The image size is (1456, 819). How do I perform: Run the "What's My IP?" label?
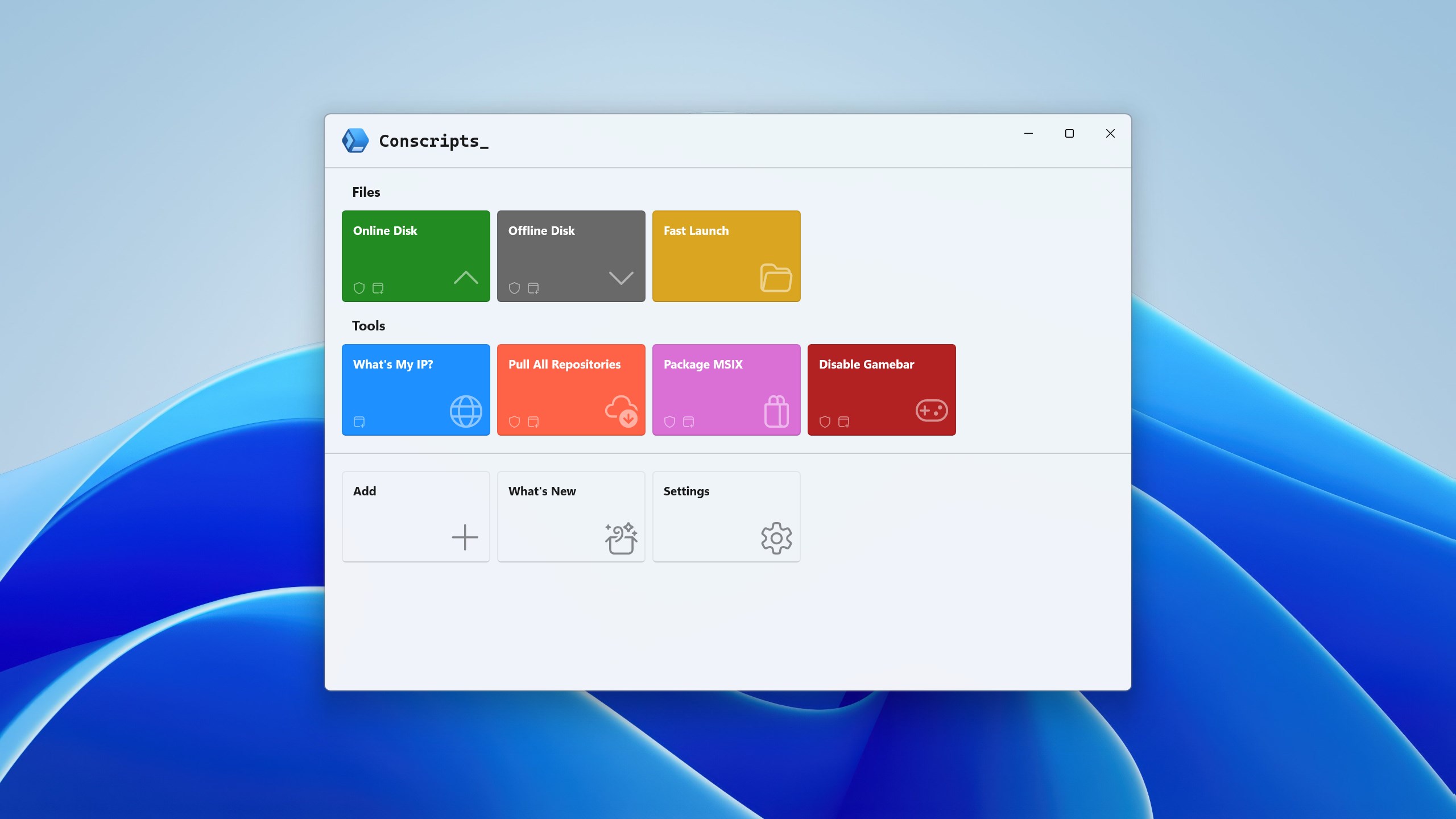[x=393, y=365]
